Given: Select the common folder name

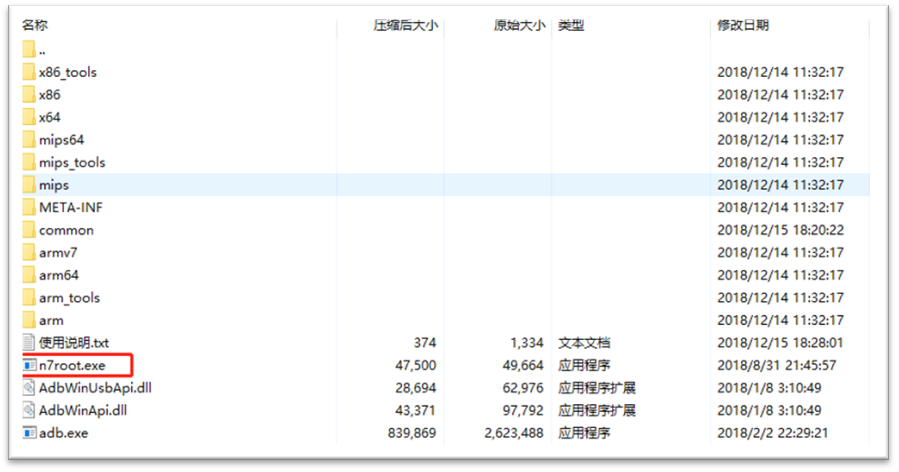Looking at the screenshot, I should [66, 231].
